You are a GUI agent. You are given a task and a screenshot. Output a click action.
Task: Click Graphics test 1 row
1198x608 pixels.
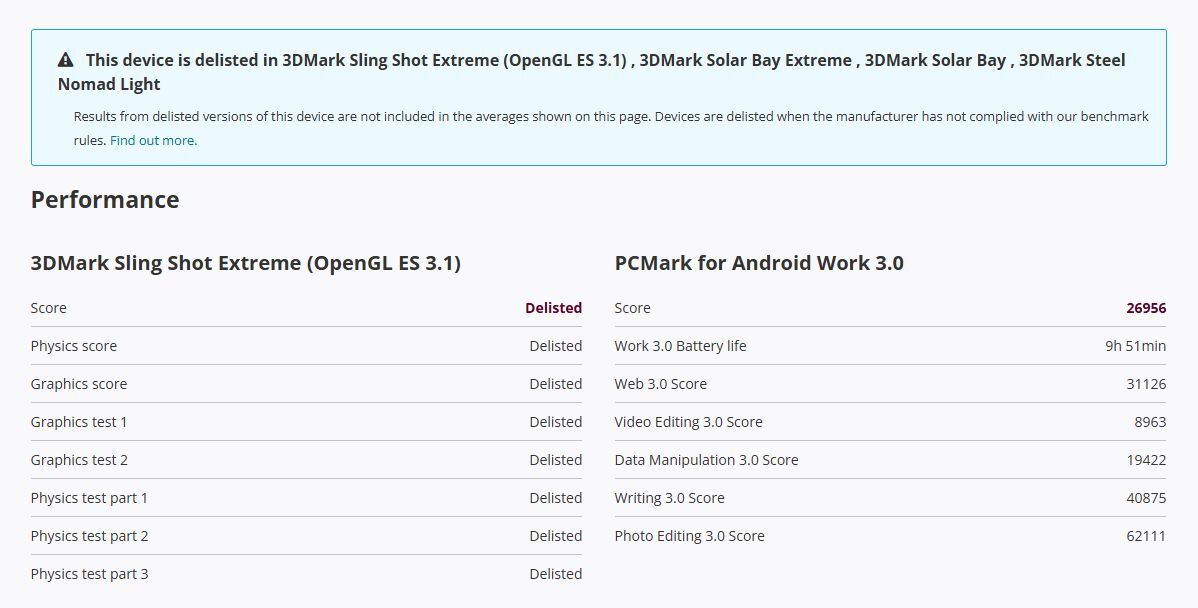click(79, 422)
